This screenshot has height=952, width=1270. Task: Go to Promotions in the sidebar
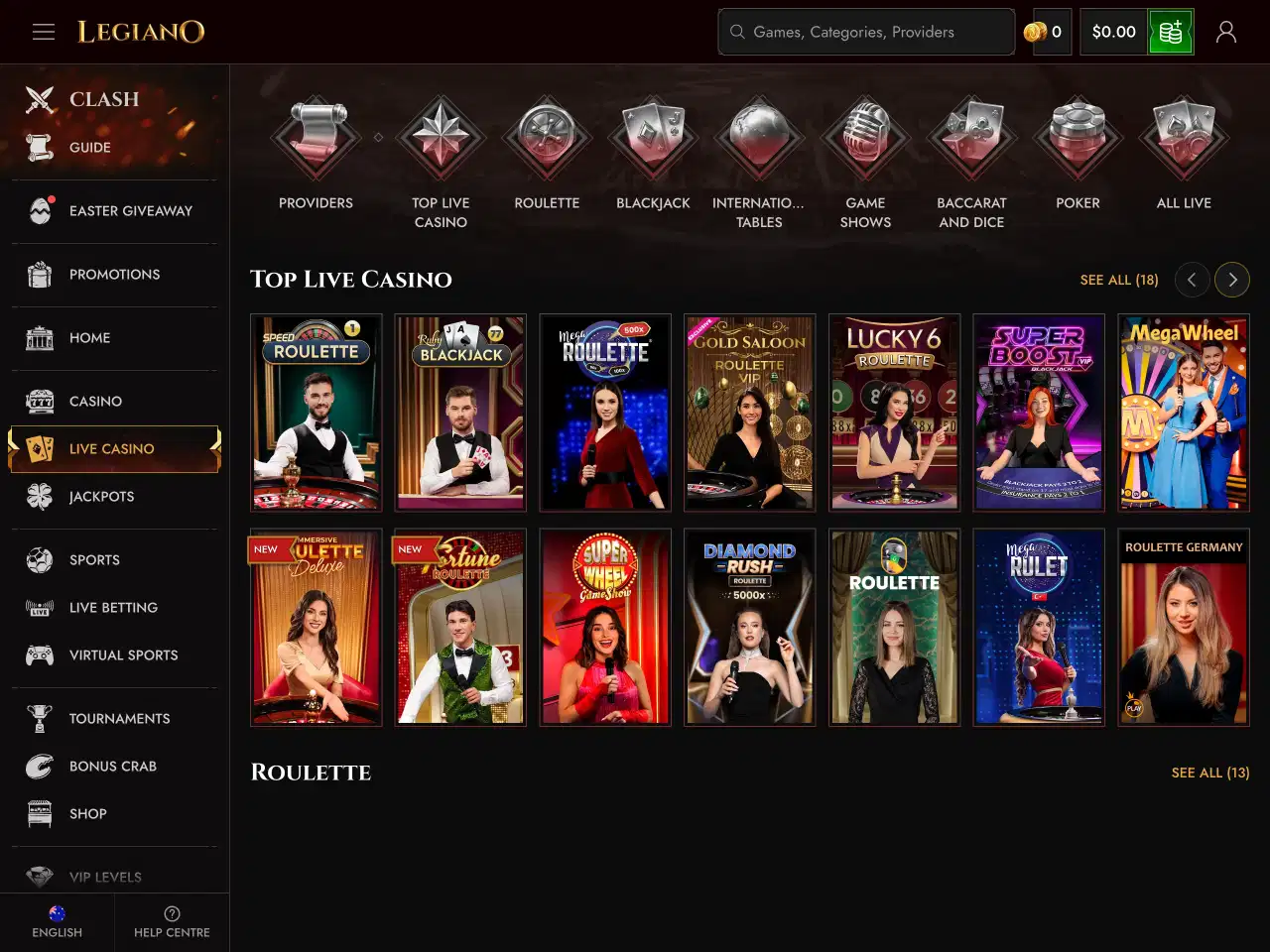(x=114, y=275)
